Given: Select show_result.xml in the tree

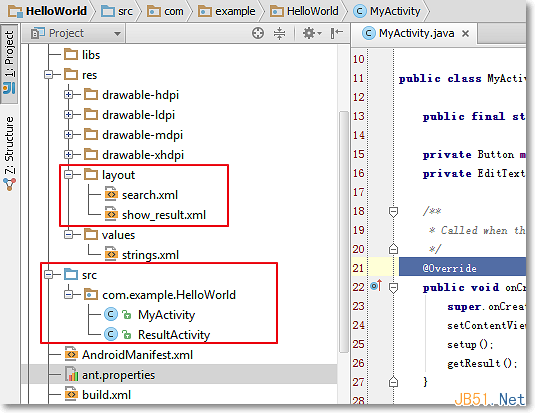Looking at the screenshot, I should pos(164,215).
